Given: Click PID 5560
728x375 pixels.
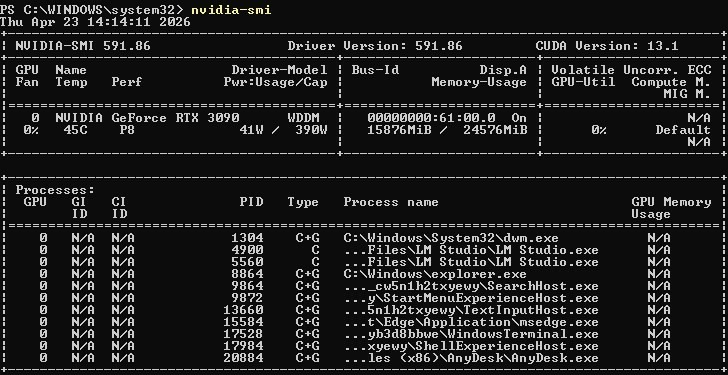Looking at the screenshot, I should pyautogui.click(x=247, y=262).
